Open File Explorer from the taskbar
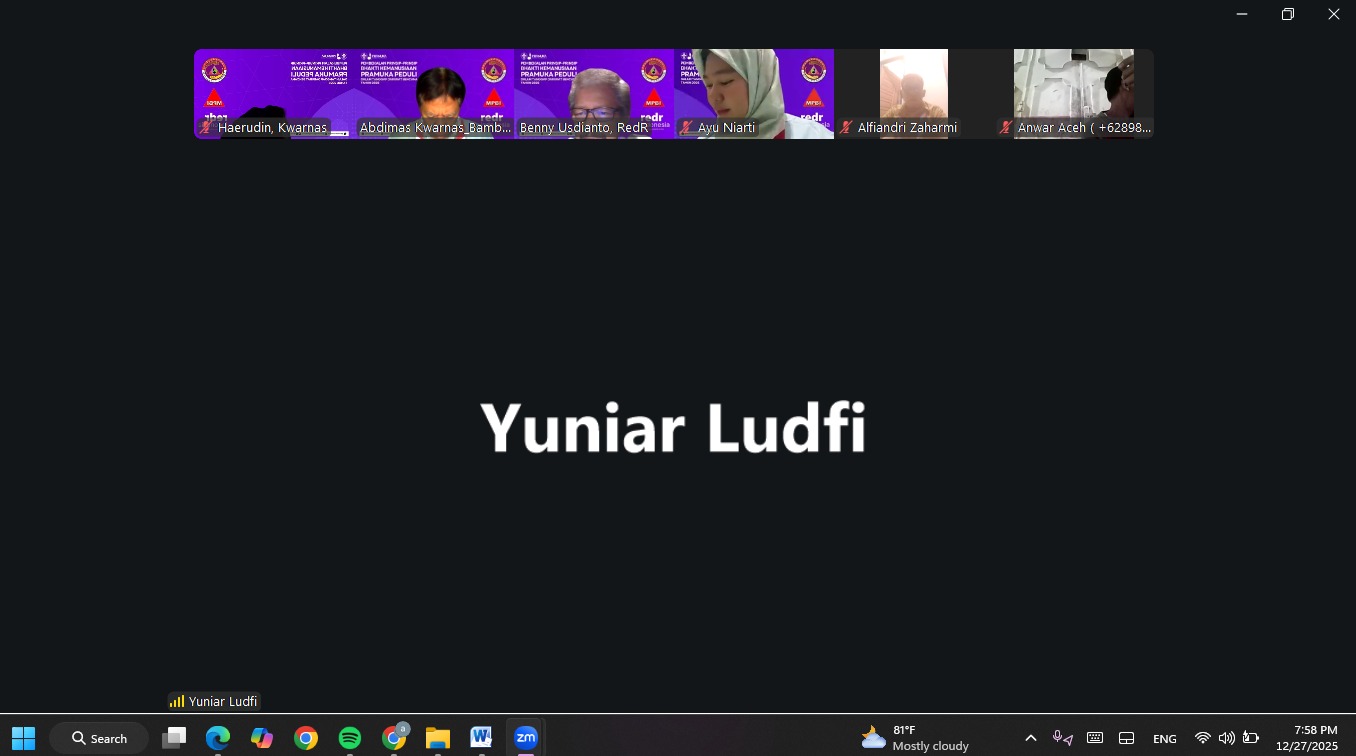 [x=438, y=738]
